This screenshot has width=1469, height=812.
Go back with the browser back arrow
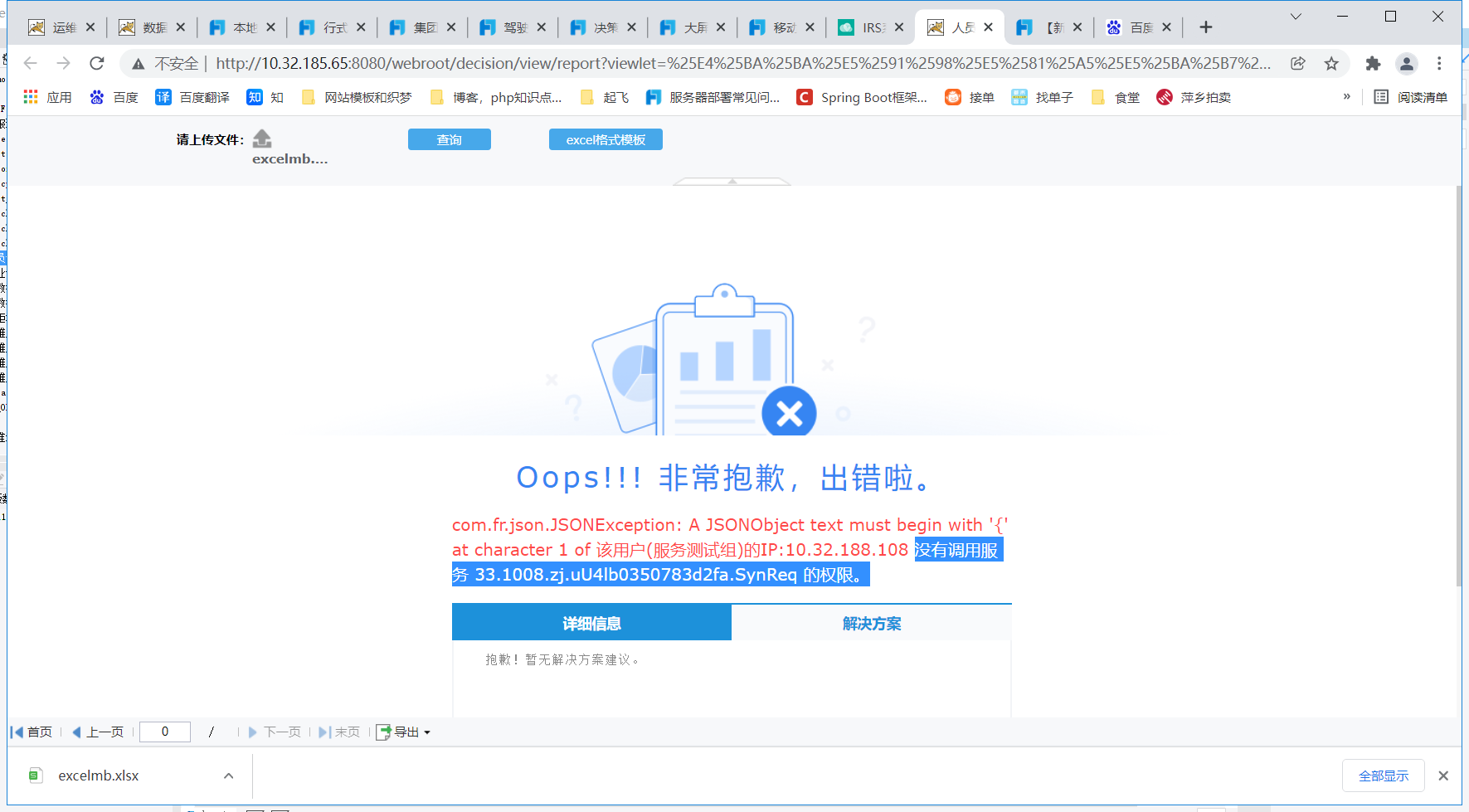pos(31,63)
